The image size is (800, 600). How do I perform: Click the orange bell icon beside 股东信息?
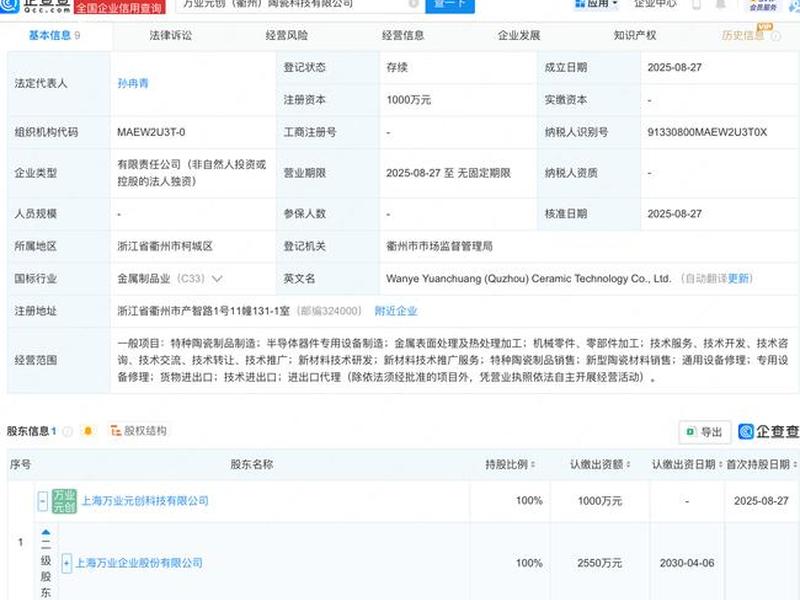pos(88,431)
